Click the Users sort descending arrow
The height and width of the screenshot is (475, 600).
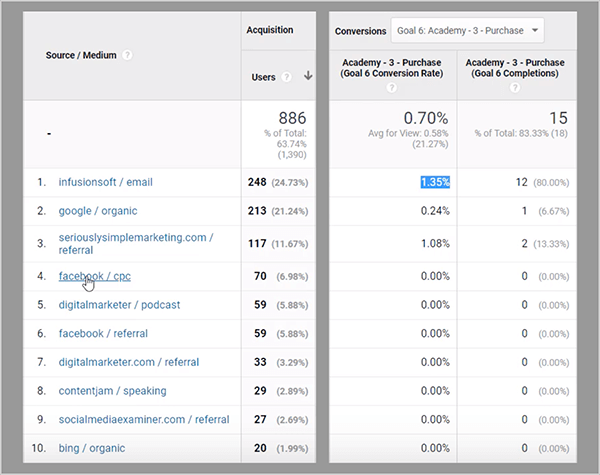point(308,76)
